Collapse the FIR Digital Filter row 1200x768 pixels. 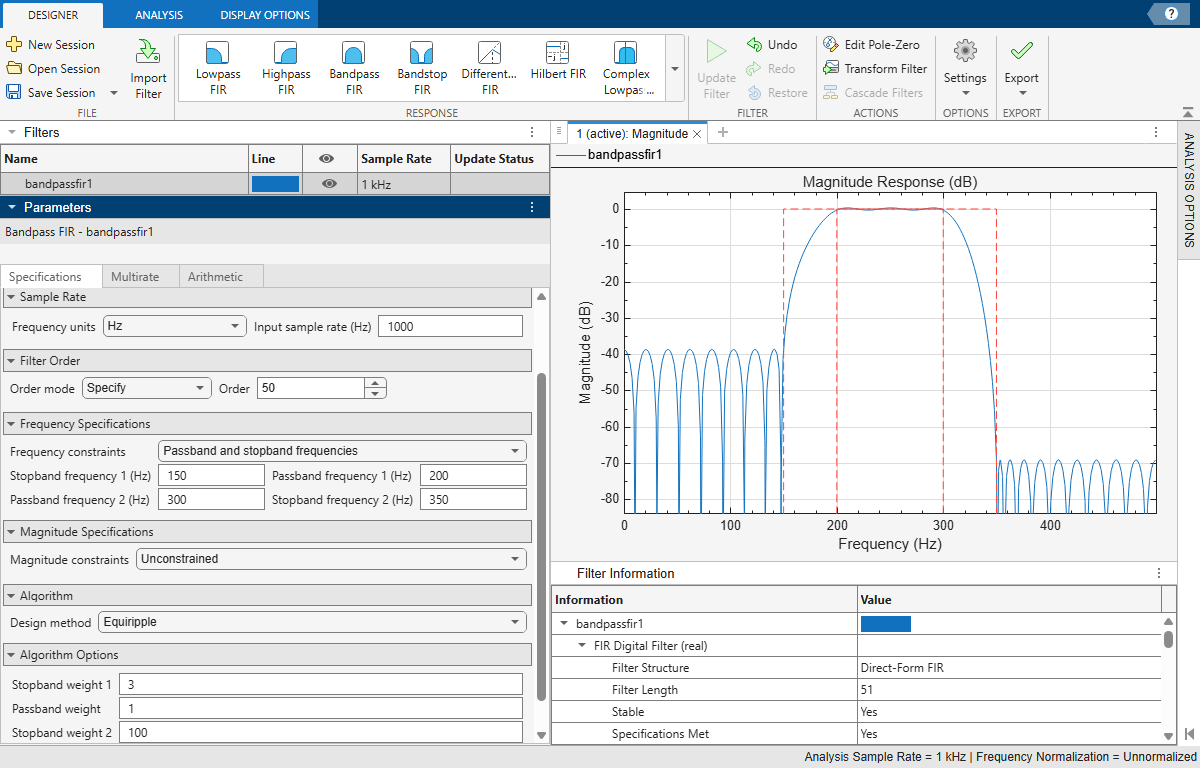coord(582,646)
